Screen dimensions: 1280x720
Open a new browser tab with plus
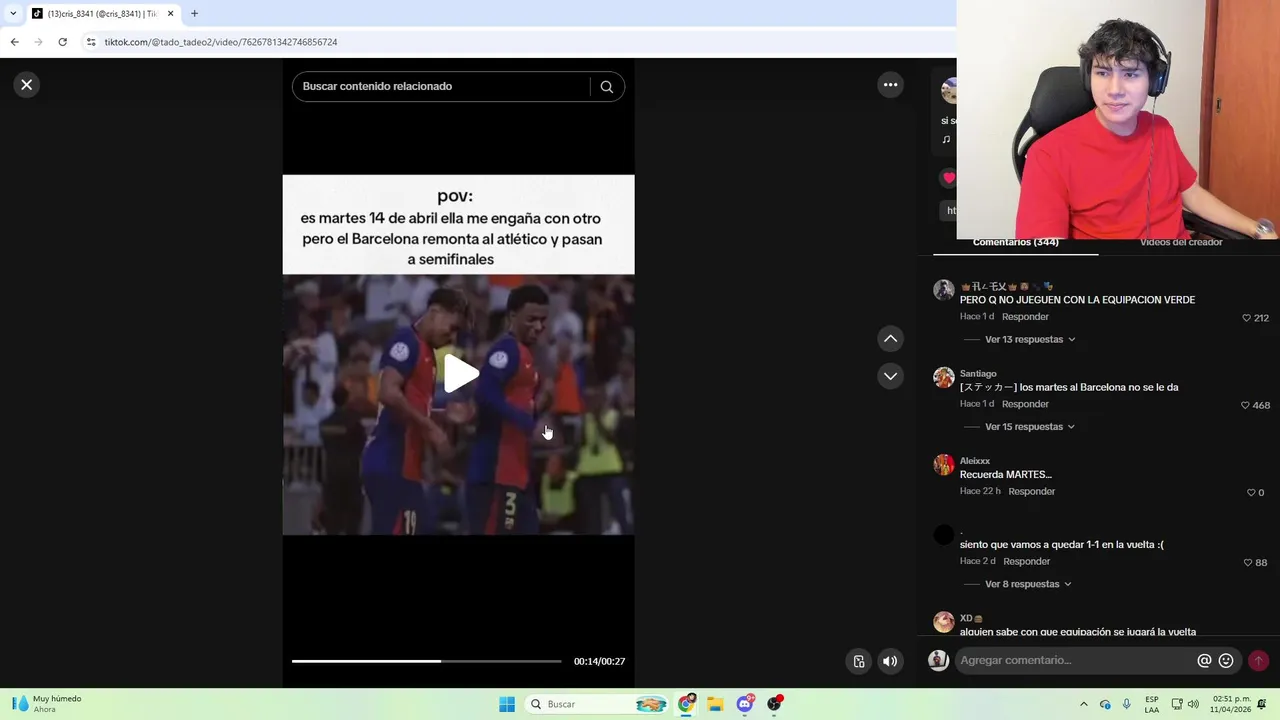tap(194, 14)
